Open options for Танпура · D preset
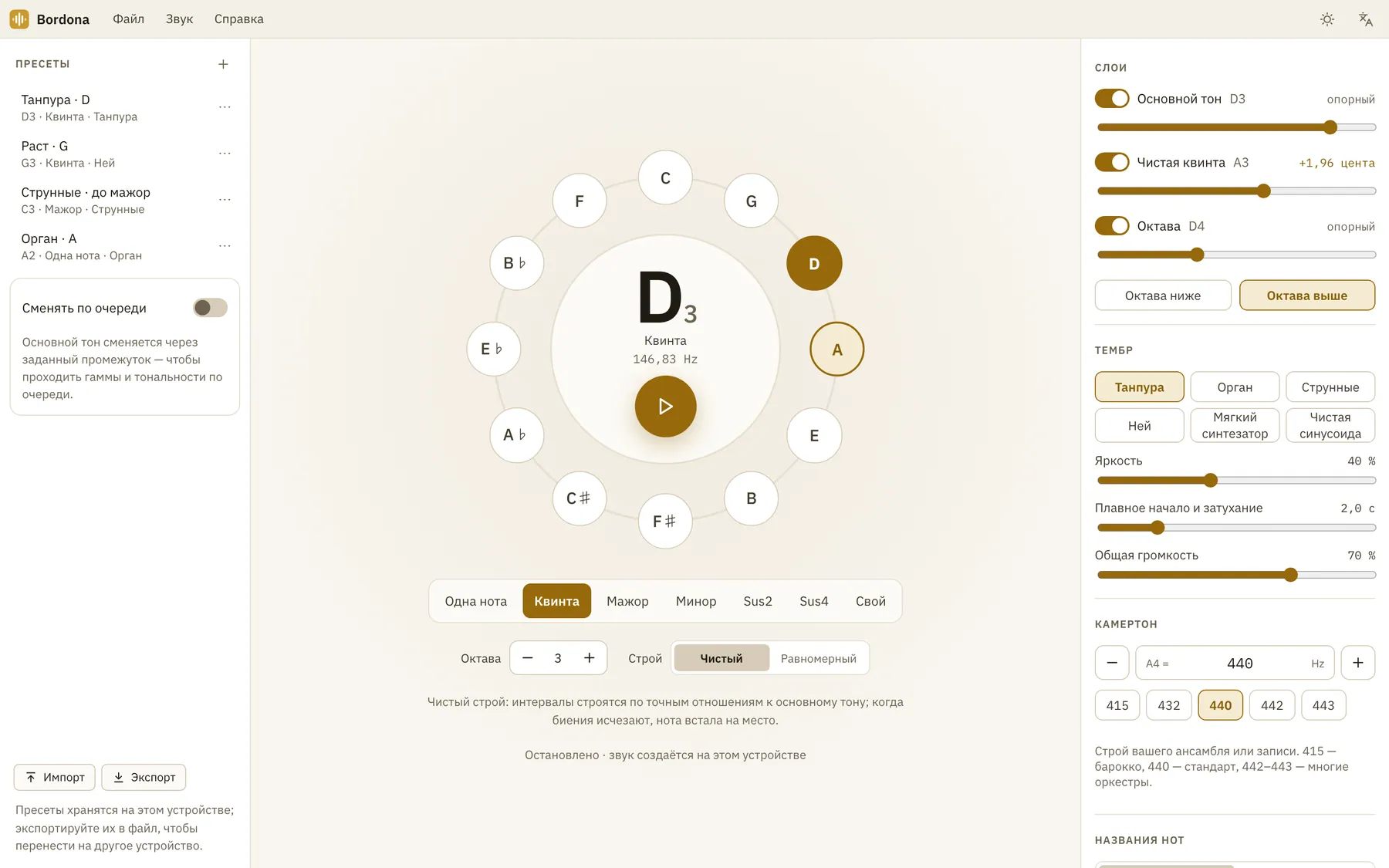1389x868 pixels. (225, 107)
